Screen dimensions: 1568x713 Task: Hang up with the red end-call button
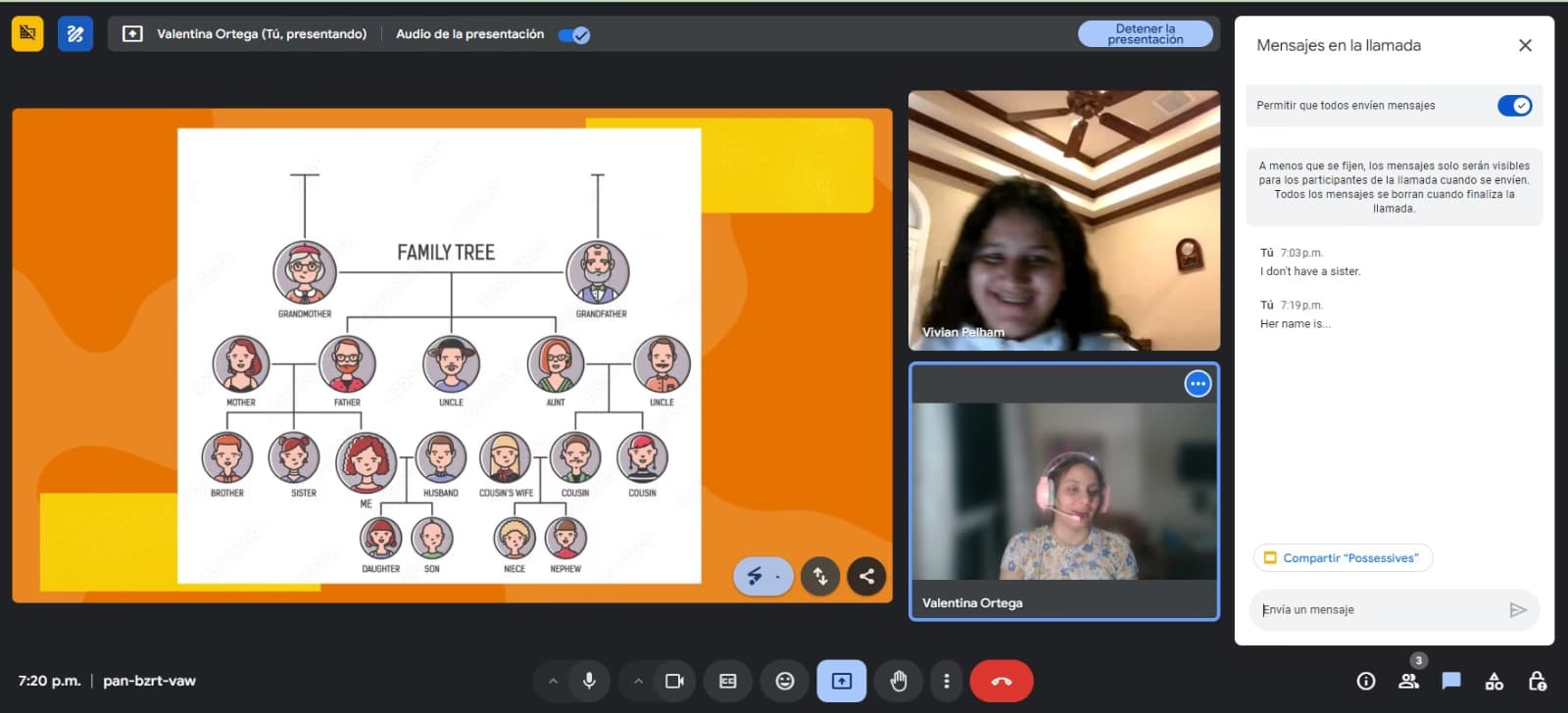[1001, 681]
